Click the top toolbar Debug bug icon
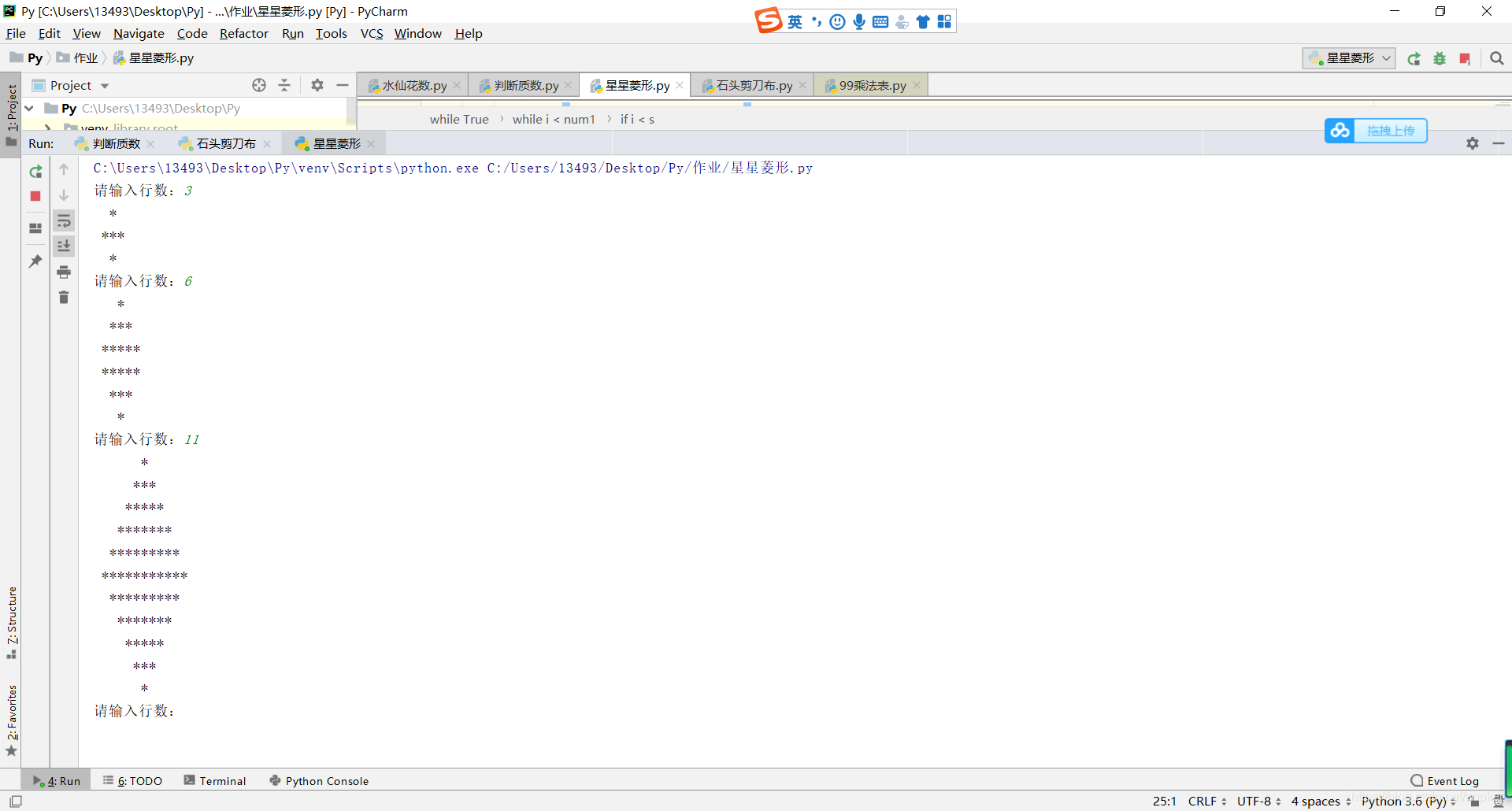Screen dimensions: 1512x811 pyautogui.click(x=1440, y=58)
